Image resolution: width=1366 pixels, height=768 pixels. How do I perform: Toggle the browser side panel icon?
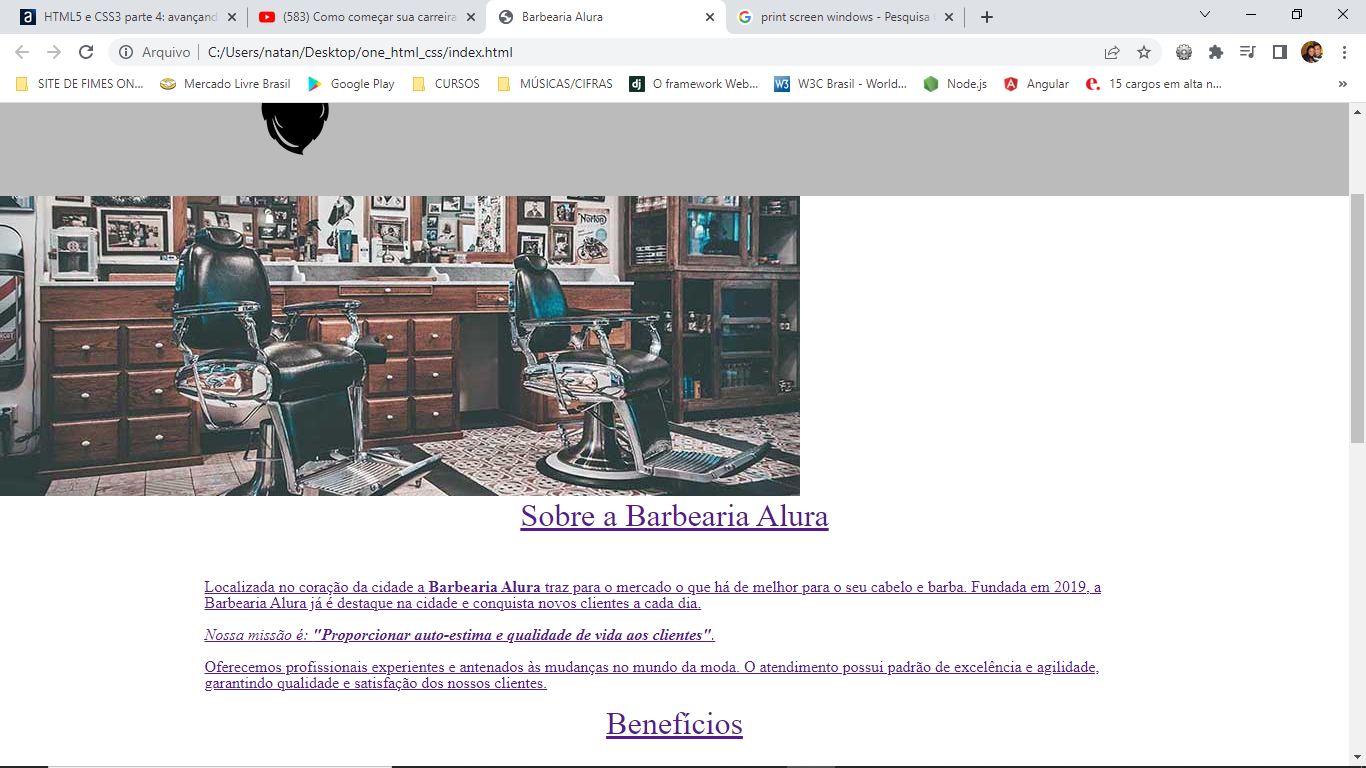pos(1279,52)
